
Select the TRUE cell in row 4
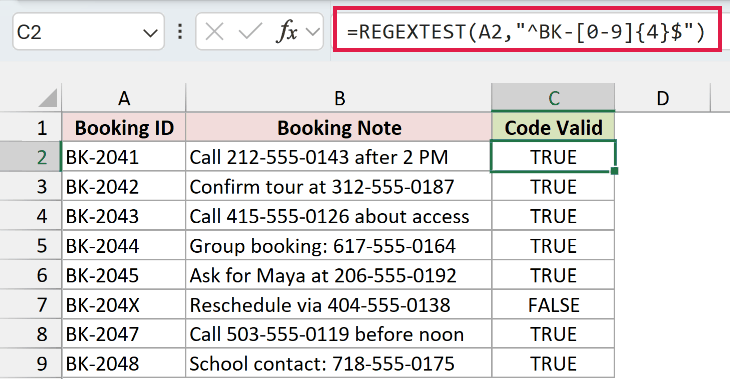click(553, 216)
